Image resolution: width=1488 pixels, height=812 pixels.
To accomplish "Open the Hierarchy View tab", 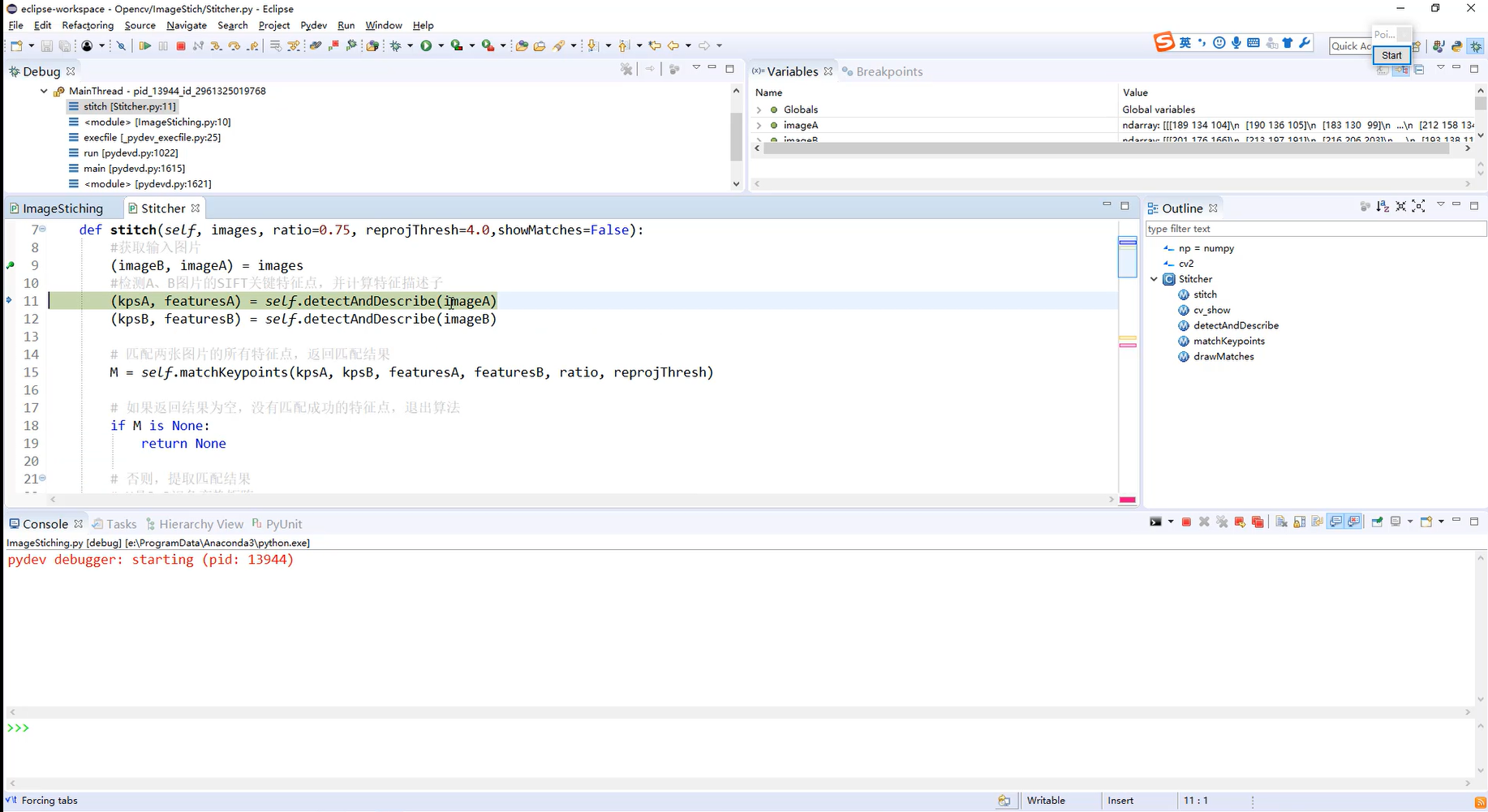I will (194, 524).
